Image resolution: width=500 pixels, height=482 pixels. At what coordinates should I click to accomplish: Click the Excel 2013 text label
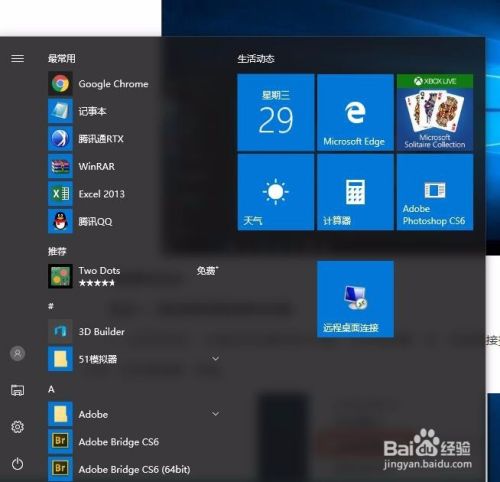click(x=102, y=194)
